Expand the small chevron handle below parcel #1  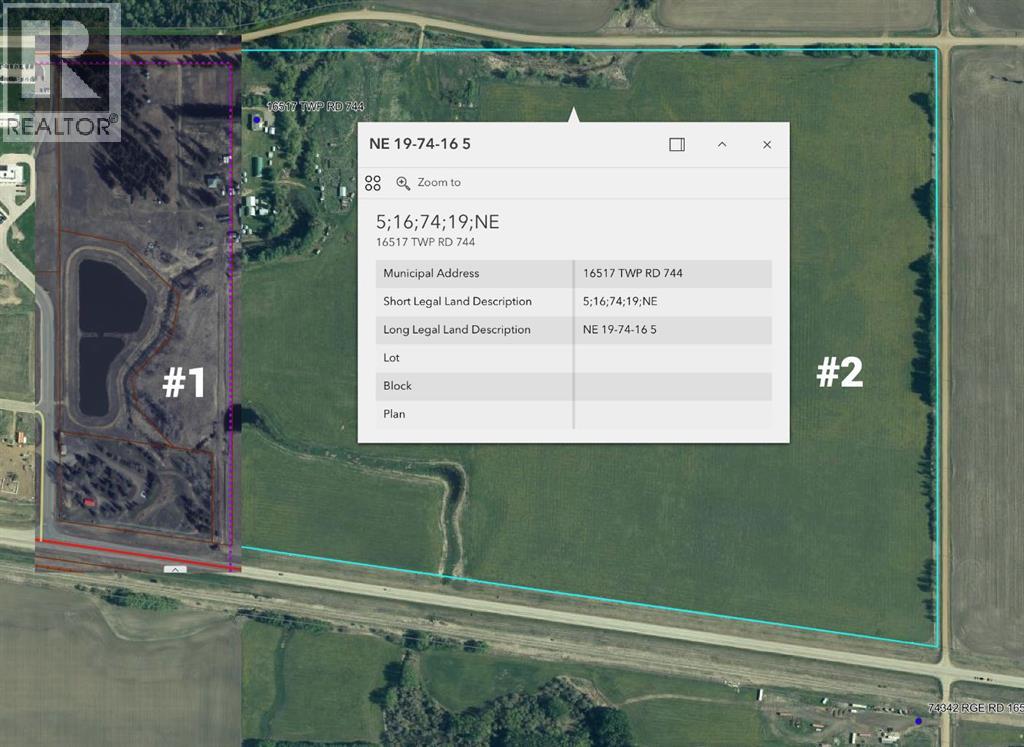coord(175,569)
